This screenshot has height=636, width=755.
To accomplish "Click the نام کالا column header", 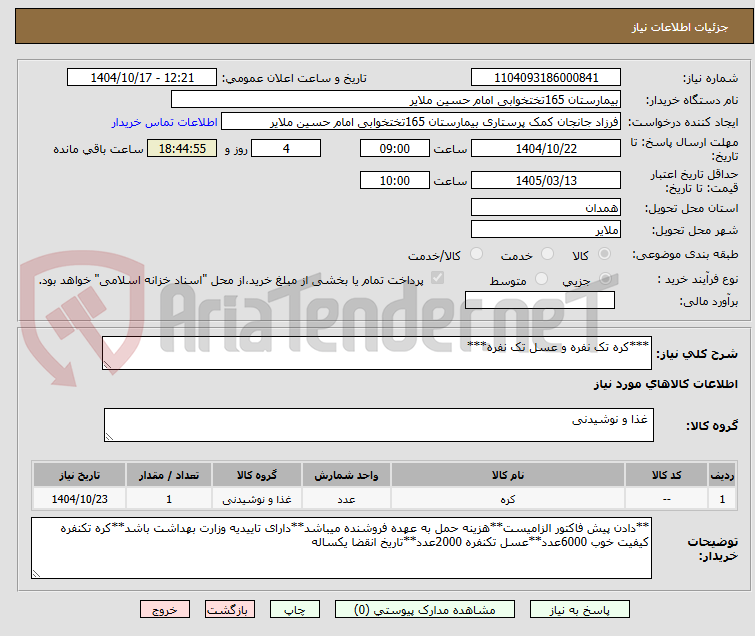I will tap(508, 475).
